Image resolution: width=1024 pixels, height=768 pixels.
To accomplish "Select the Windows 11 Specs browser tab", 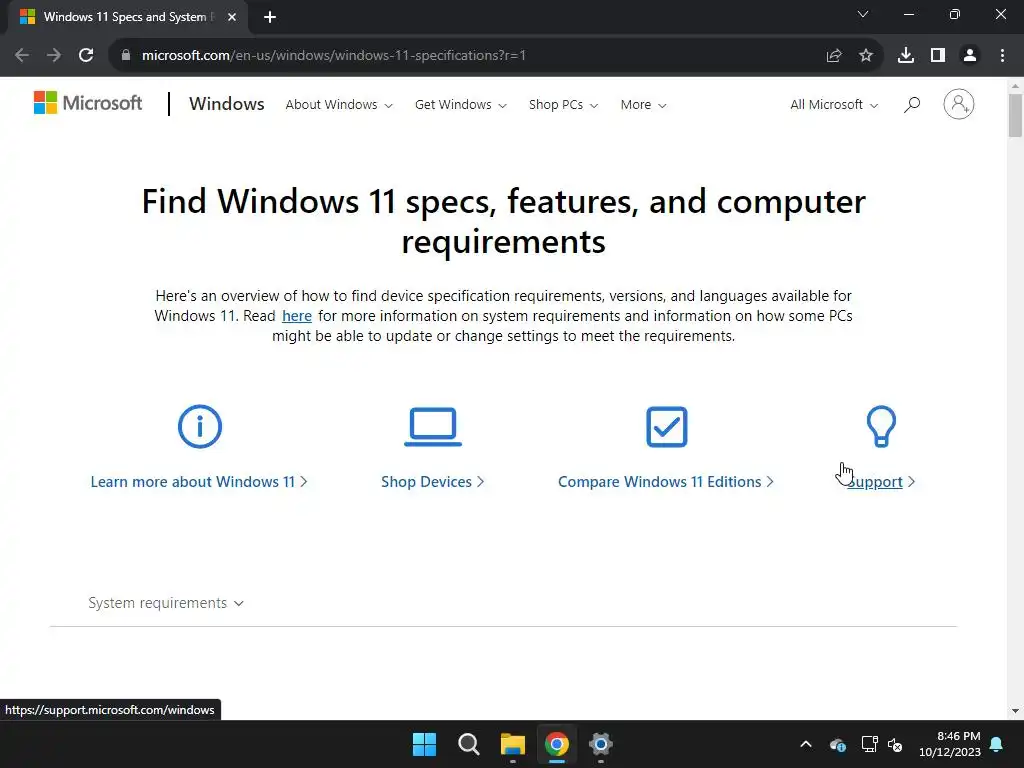I will tap(127, 17).
